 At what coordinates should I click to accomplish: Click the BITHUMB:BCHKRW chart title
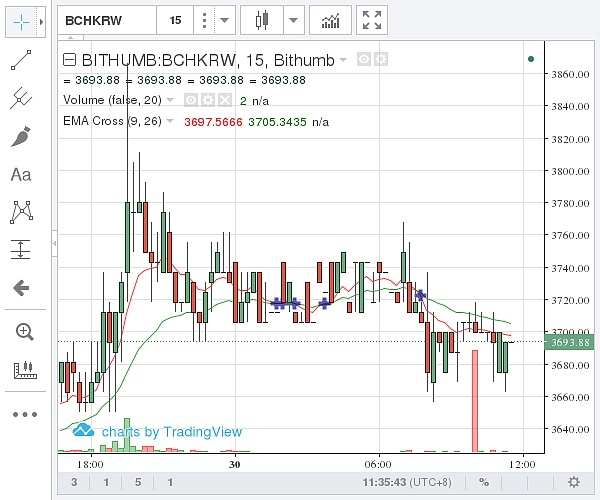click(x=208, y=60)
